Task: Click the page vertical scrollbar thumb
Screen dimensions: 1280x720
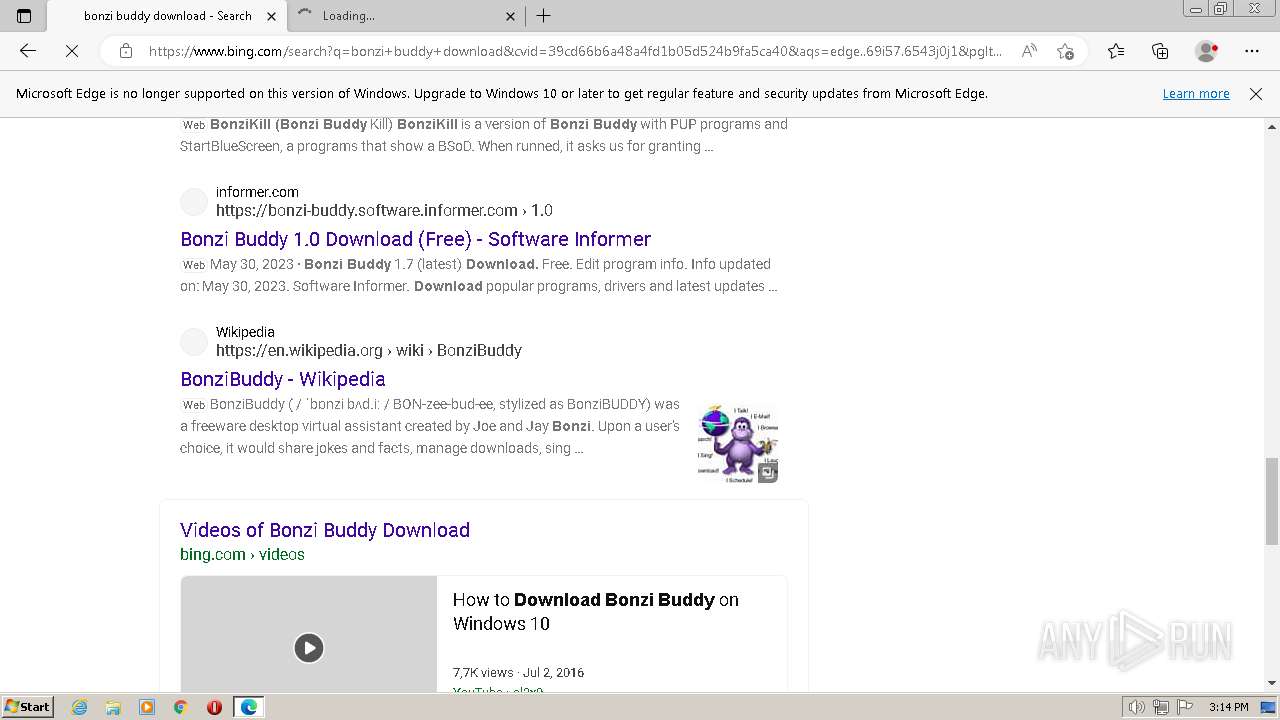Action: 1271,501
